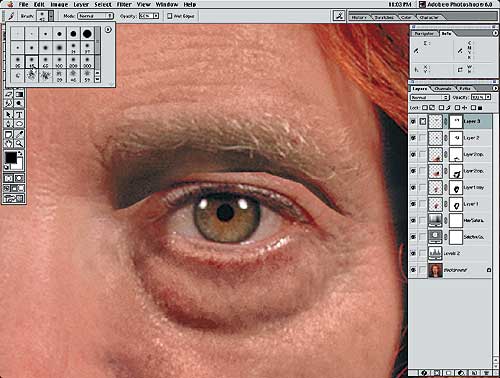Click the black foreground color swatch
Viewport: 500px width, 378px height.
(x=10, y=158)
